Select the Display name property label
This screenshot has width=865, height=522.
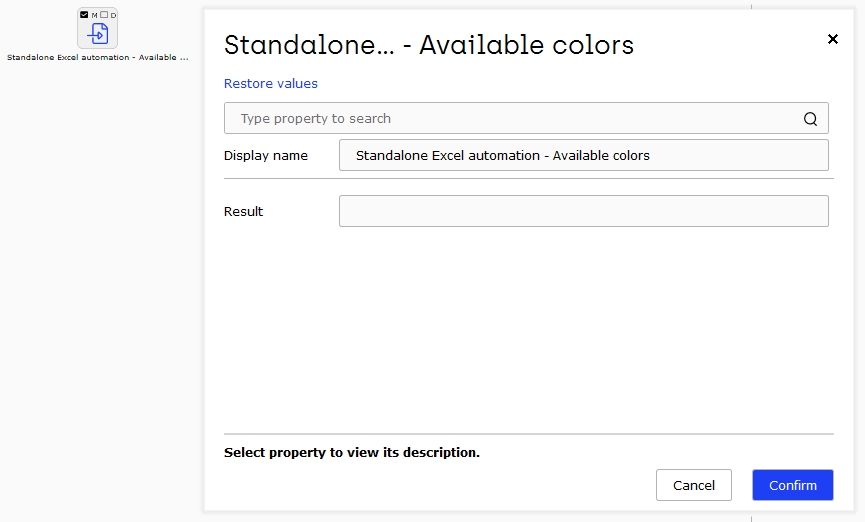[265, 156]
